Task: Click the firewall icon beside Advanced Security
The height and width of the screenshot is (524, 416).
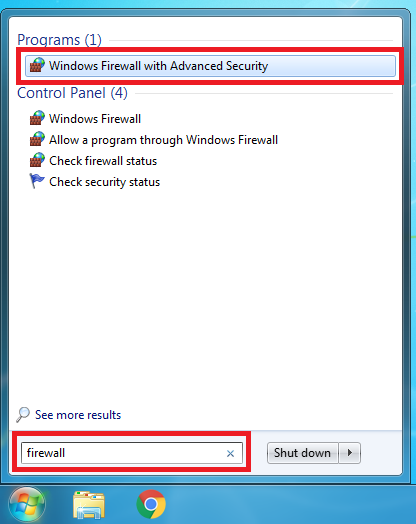Action: [x=37, y=65]
